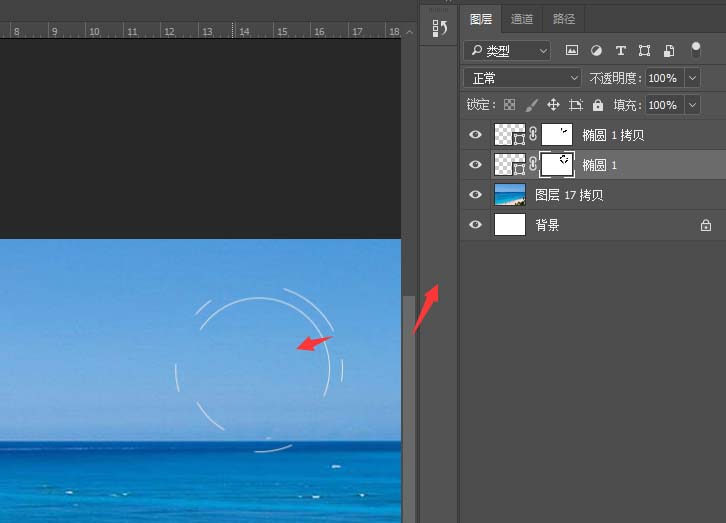Open the 填充 slider arrow

[x=692, y=105]
